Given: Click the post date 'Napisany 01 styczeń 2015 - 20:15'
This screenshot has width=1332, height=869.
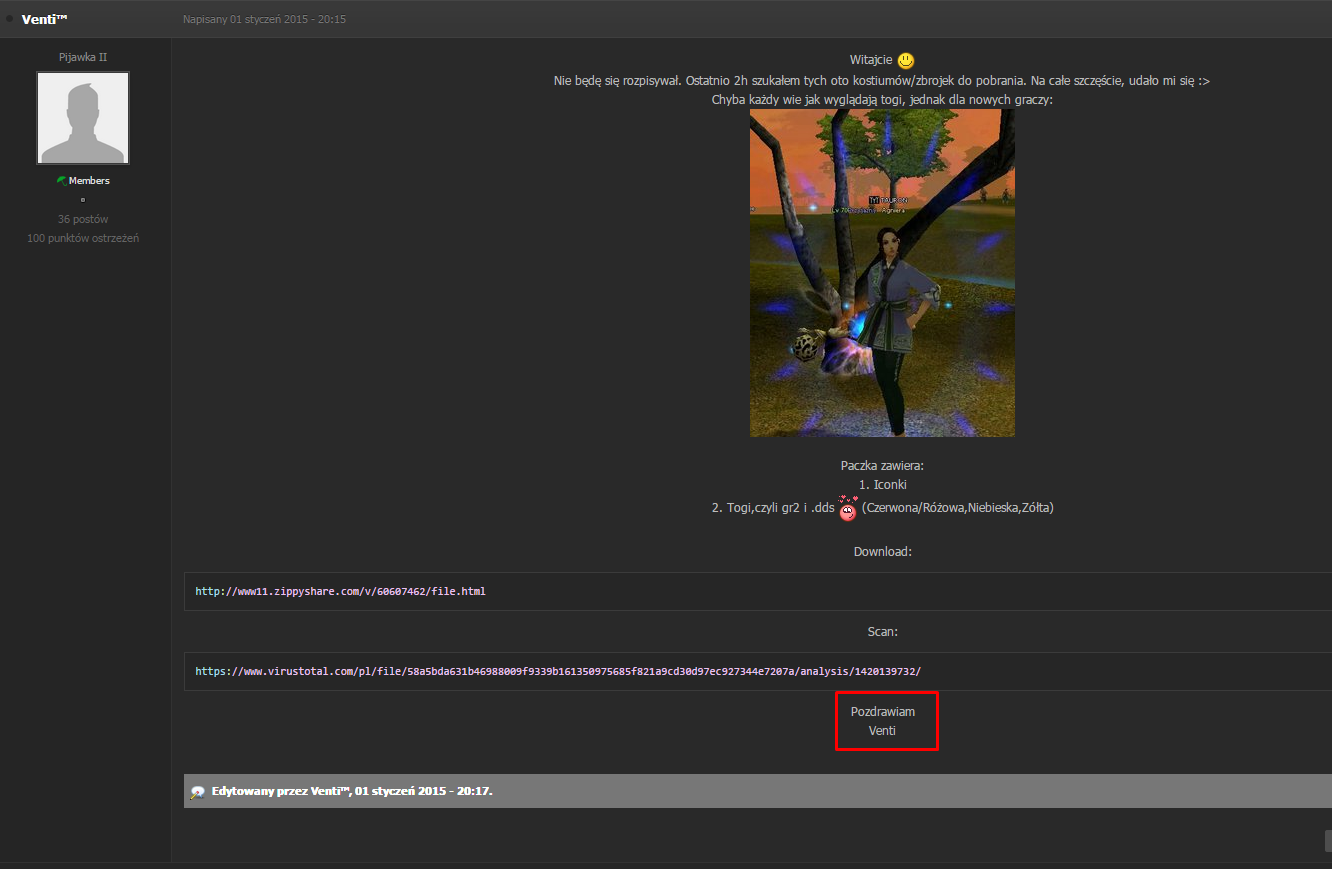Looking at the screenshot, I should 265,19.
